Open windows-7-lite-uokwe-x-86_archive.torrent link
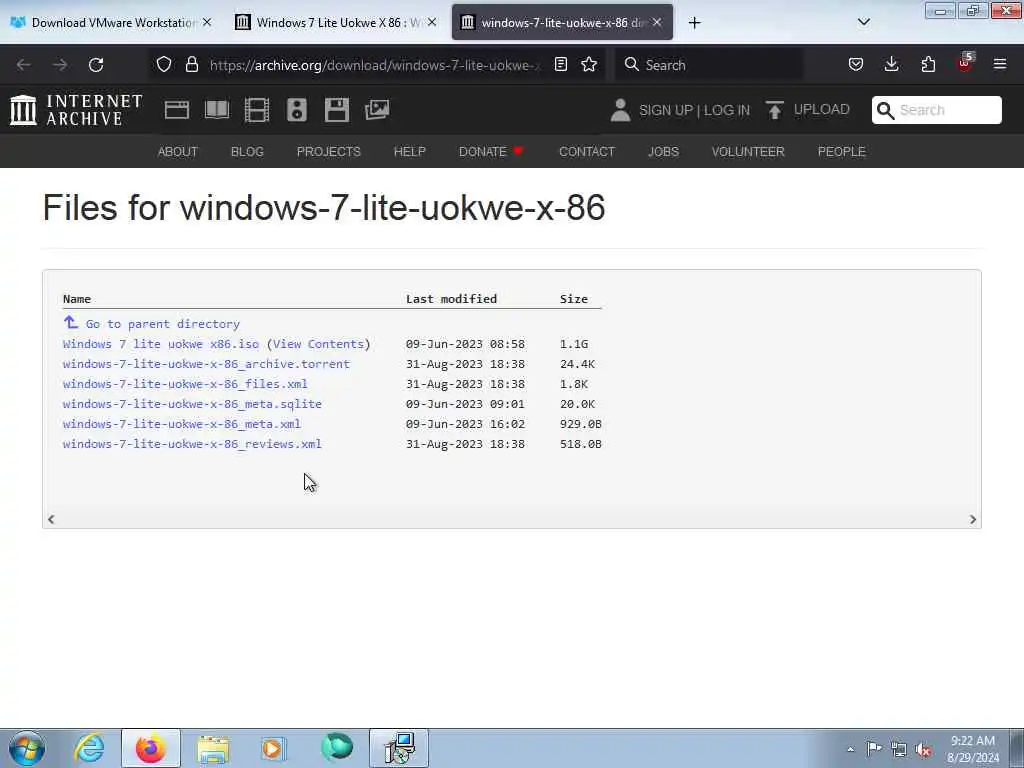1024x768 pixels. tap(206, 364)
